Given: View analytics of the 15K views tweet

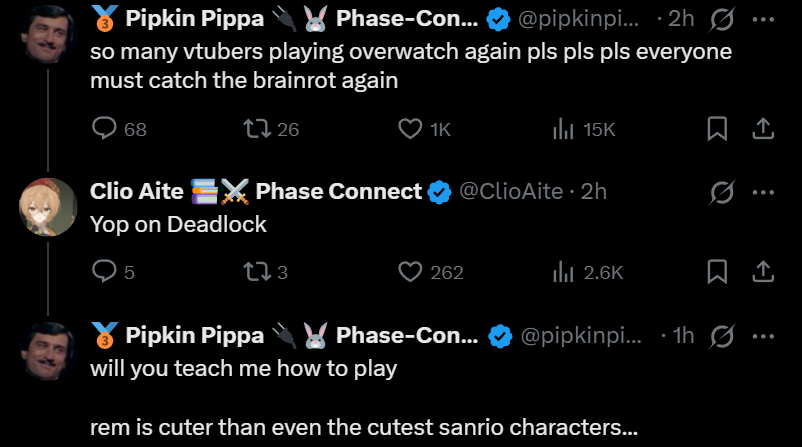Looking at the screenshot, I should 563,129.
